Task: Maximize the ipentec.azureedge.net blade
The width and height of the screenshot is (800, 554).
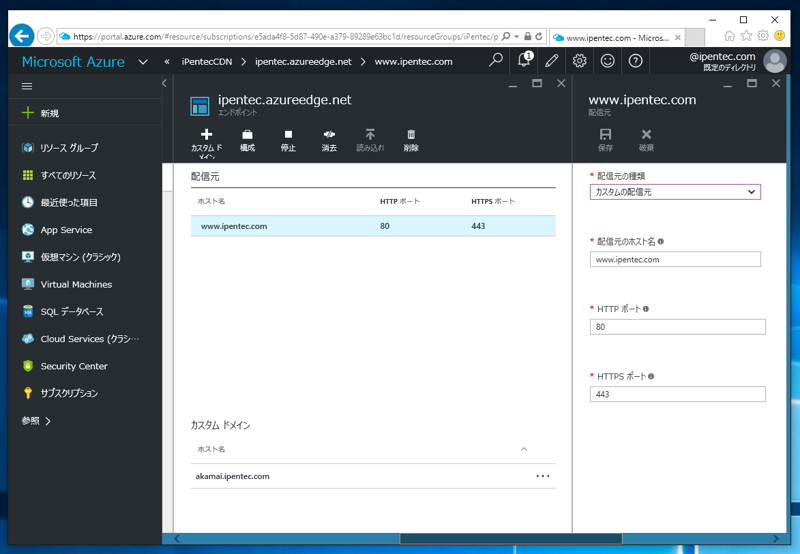Action: pos(537,83)
